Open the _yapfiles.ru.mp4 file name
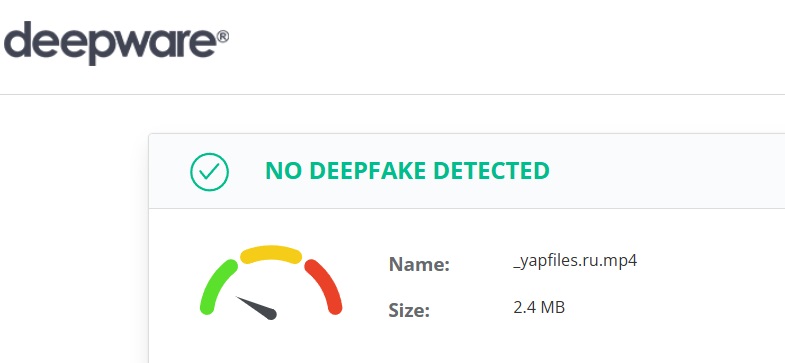 pyautogui.click(x=575, y=261)
